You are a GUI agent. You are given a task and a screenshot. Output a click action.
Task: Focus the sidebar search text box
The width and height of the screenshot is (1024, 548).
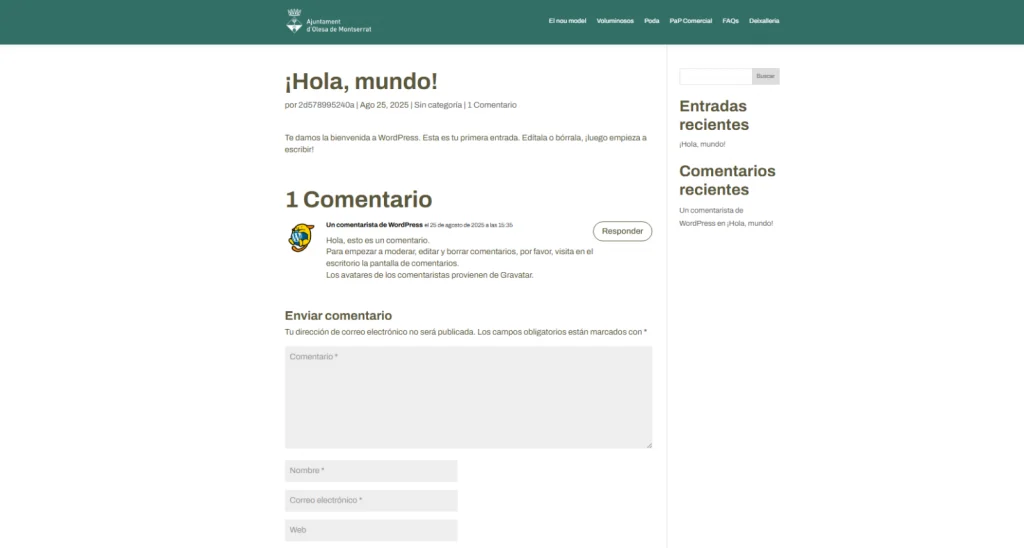[x=715, y=76]
